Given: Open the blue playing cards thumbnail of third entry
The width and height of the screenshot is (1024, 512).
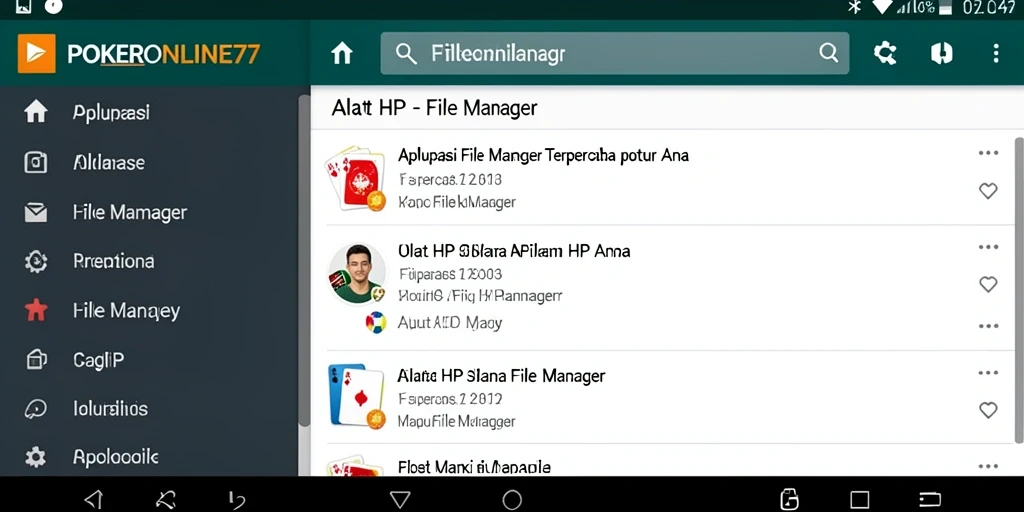Looking at the screenshot, I should [x=356, y=396].
